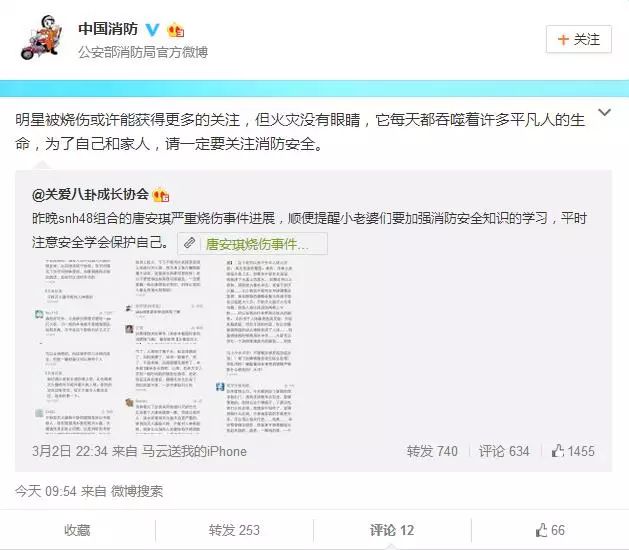Image resolution: width=629 pixels, height=550 pixels.
Task: Like this post with 66 likes
Action: tap(550, 530)
